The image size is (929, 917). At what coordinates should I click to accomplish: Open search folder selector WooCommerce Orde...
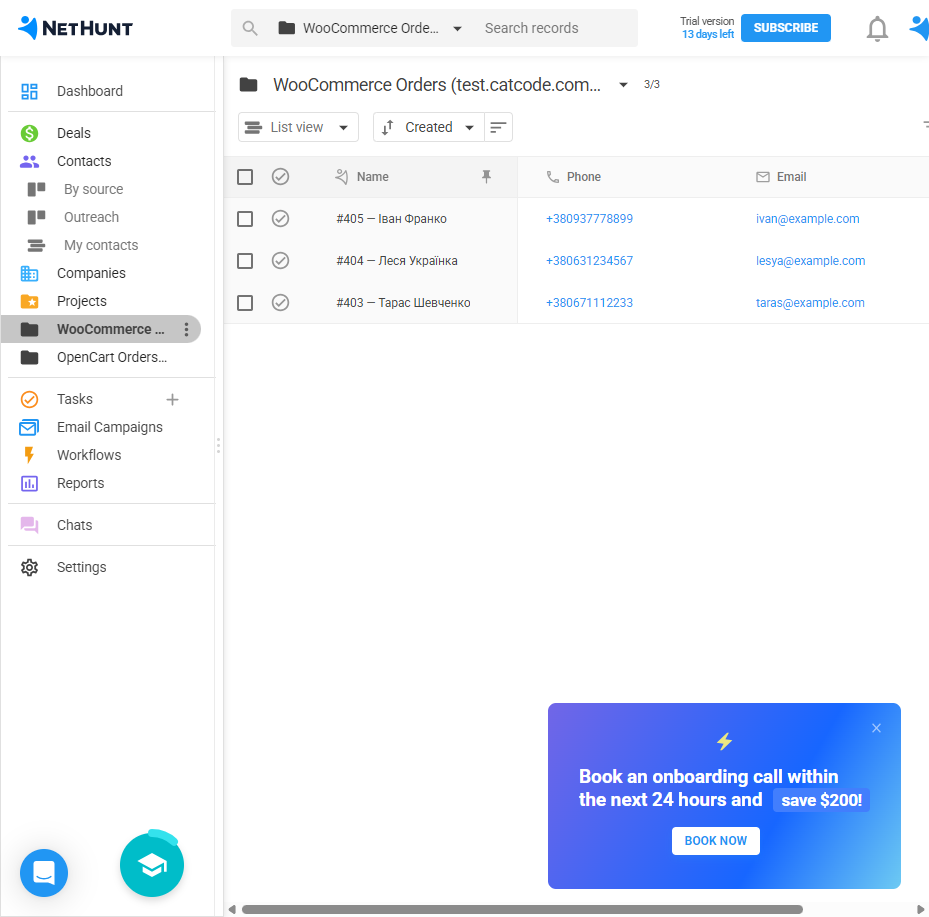coord(370,28)
